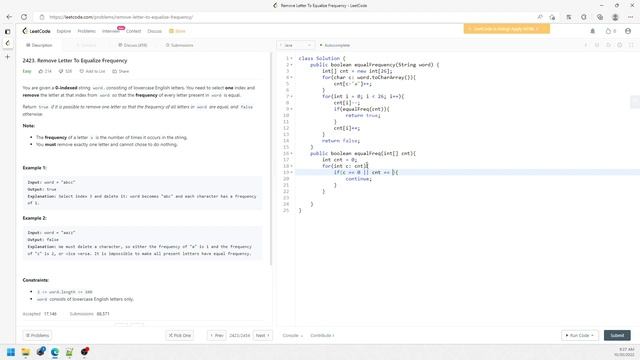The height and width of the screenshot is (360, 640).
Task: Fold code at line 2 equalFrequency method
Action: pos(291,65)
